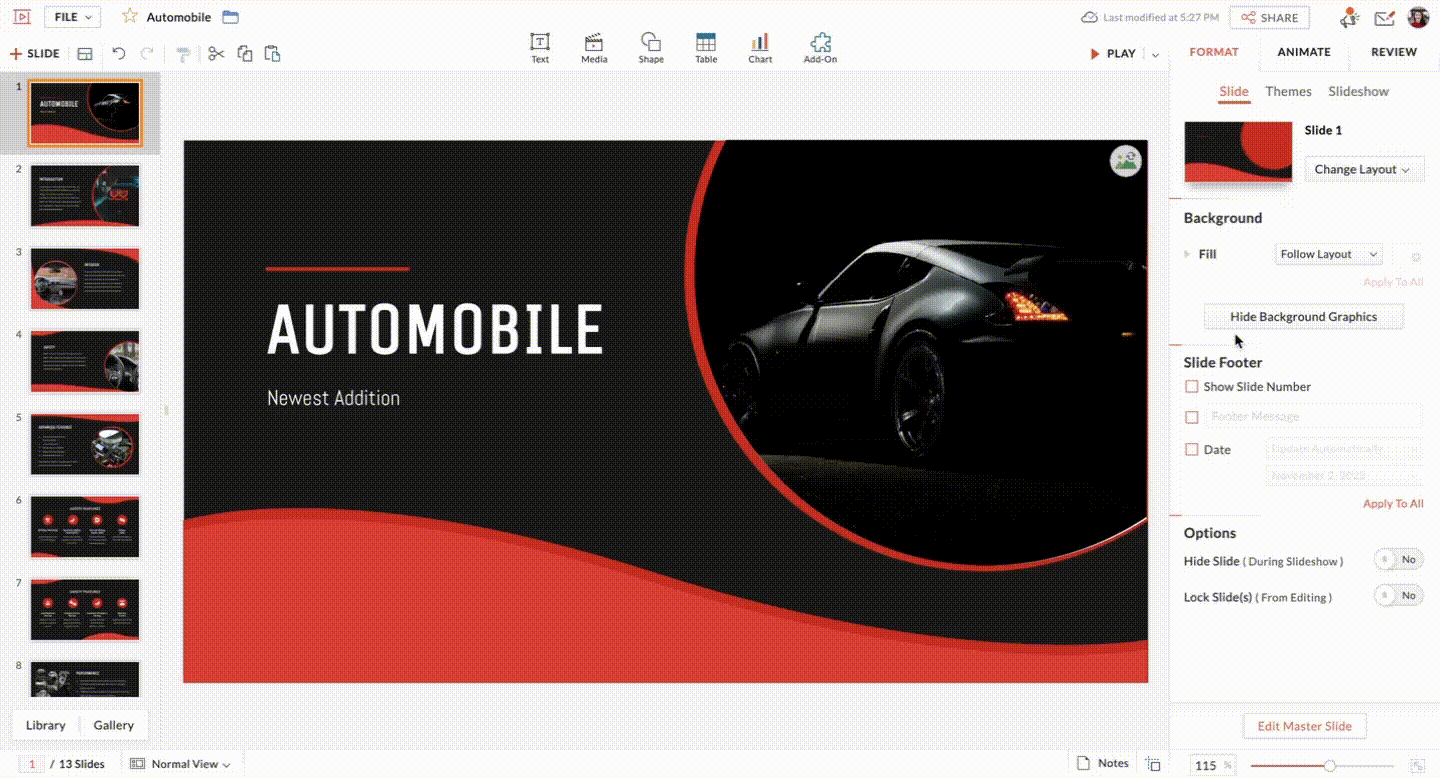Select slide 3 thumbnail
1440x778 pixels.
[85, 278]
